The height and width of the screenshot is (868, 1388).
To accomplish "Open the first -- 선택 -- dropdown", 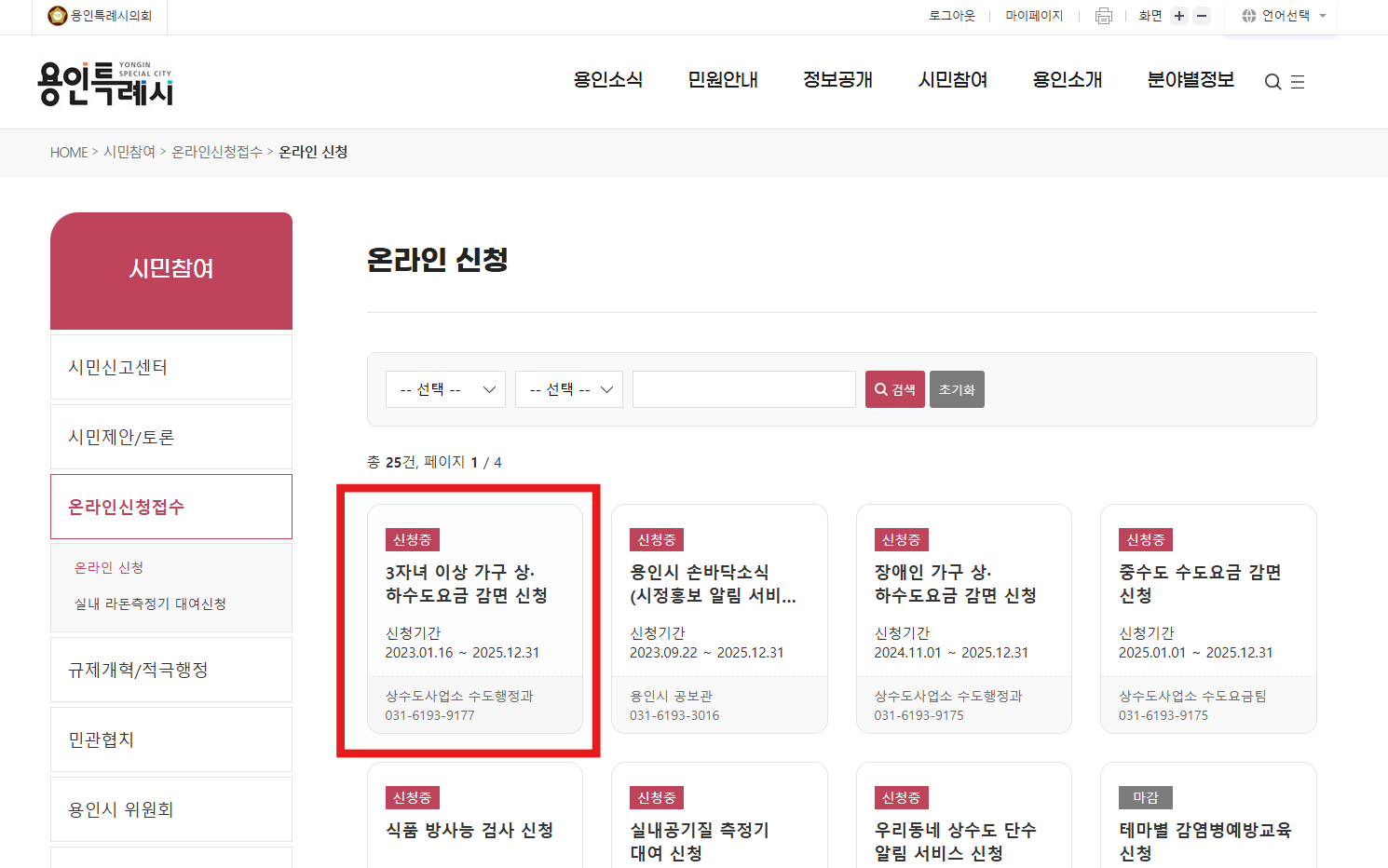I will click(445, 389).
